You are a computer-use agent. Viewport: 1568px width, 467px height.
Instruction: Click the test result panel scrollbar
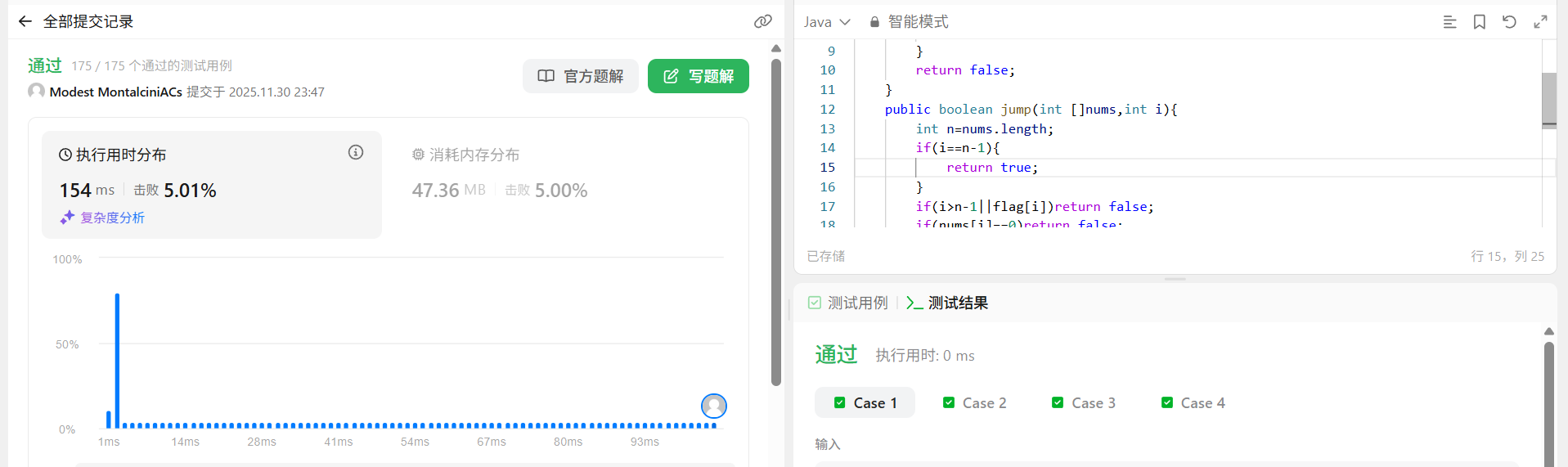[x=1548, y=405]
